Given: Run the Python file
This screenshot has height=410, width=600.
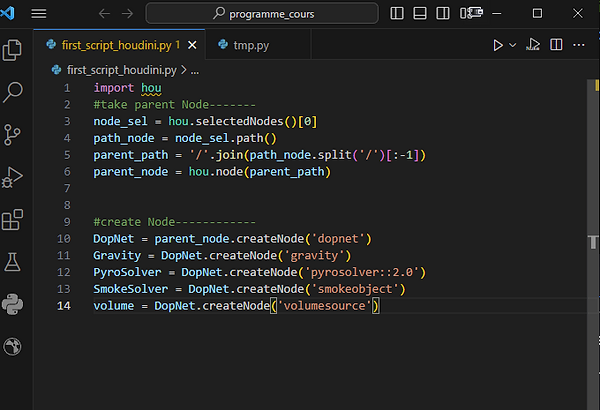Looking at the screenshot, I should 497,45.
